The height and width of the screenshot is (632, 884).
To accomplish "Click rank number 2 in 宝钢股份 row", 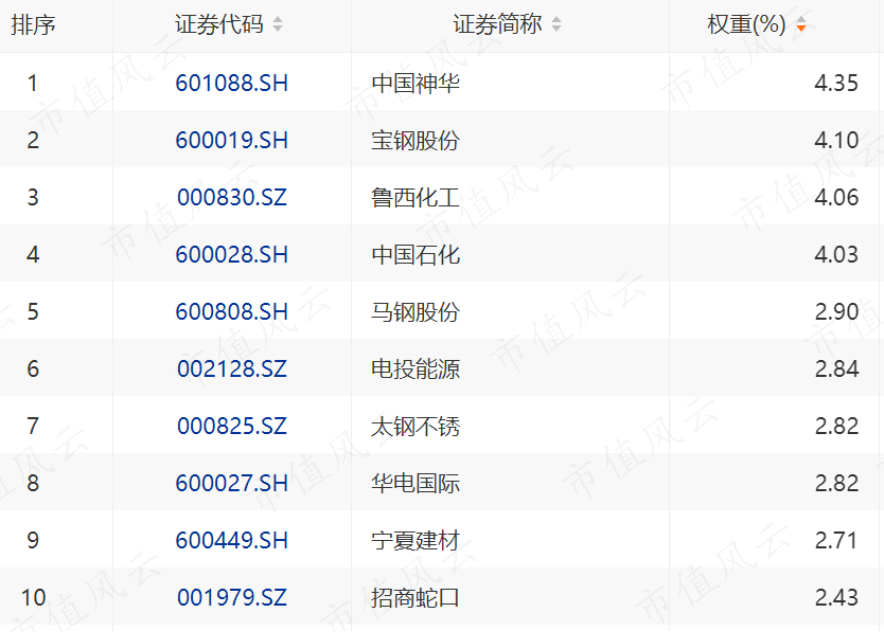I will point(33,140).
